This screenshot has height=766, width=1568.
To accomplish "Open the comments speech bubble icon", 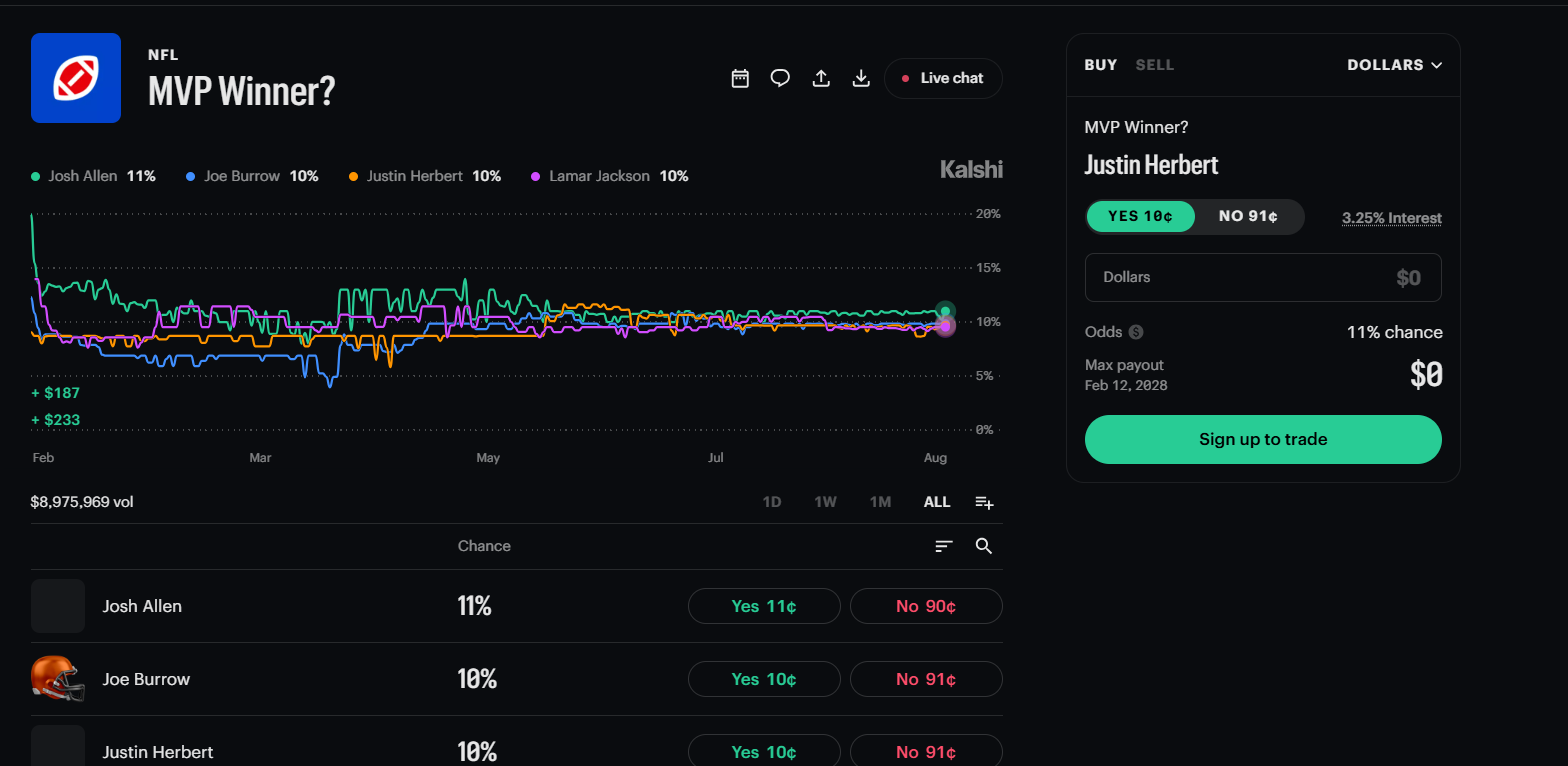I will coord(780,78).
